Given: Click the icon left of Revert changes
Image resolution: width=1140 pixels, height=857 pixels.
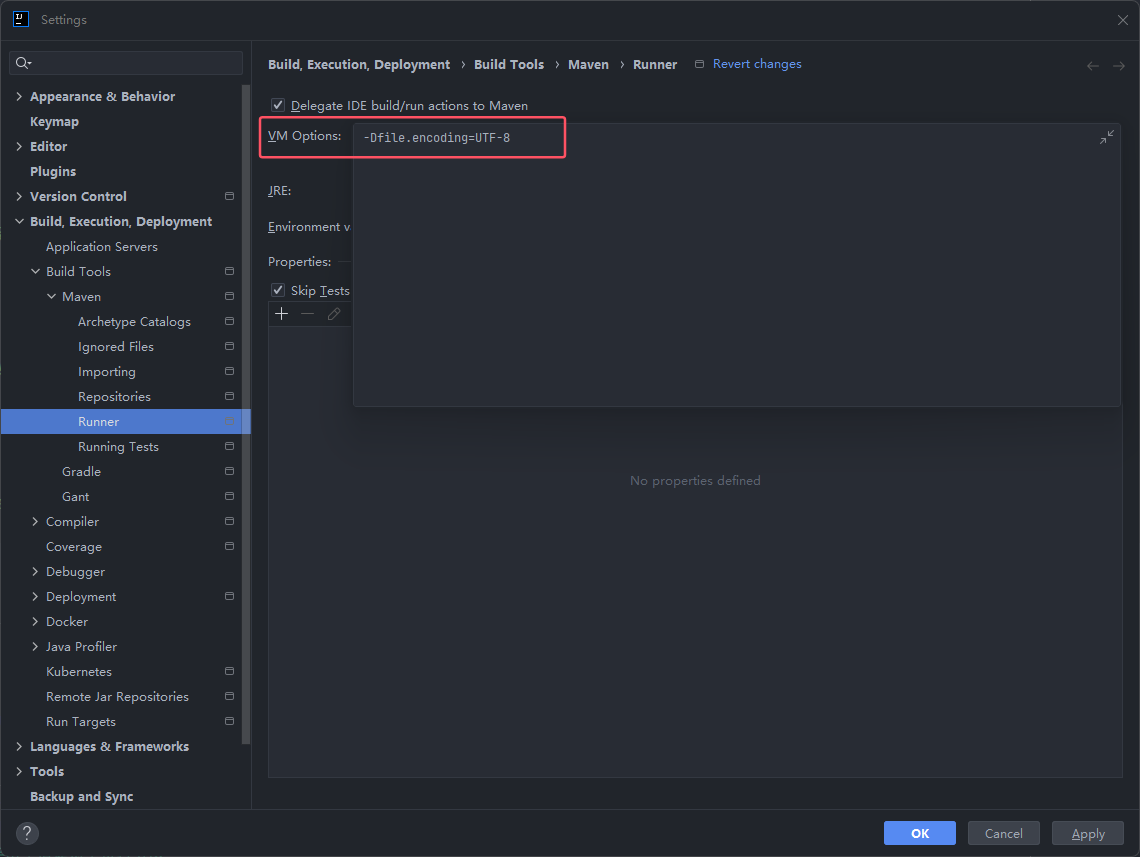Looking at the screenshot, I should [699, 64].
